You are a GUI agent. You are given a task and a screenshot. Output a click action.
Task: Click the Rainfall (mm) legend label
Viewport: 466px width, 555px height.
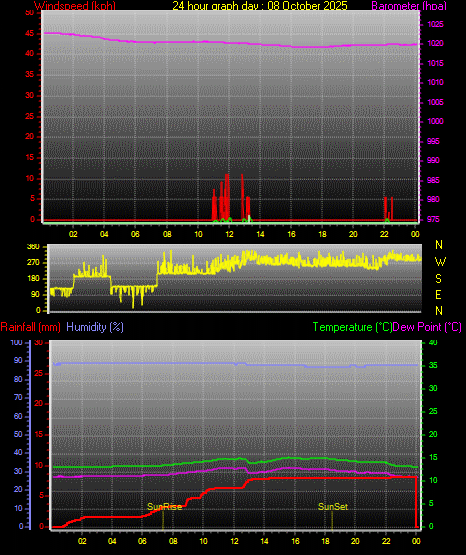coord(30,327)
